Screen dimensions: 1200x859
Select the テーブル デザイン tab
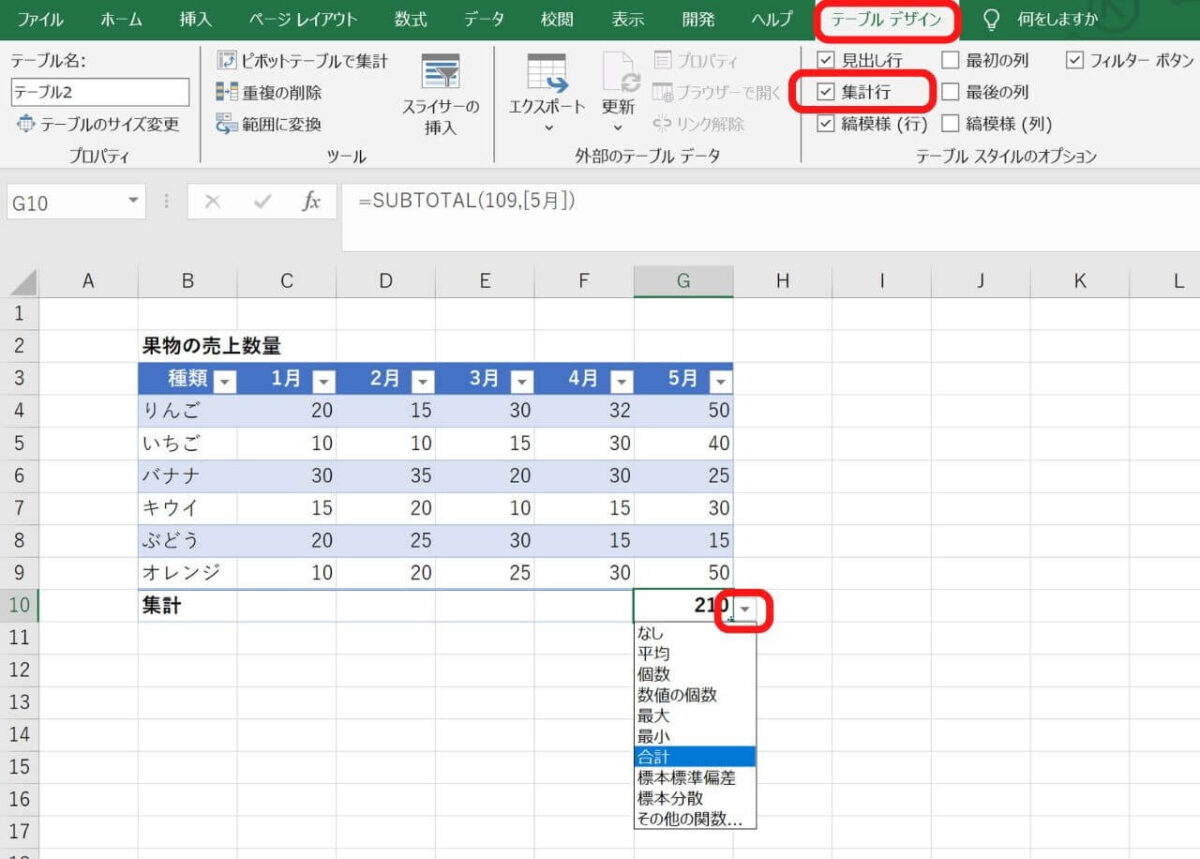point(886,19)
